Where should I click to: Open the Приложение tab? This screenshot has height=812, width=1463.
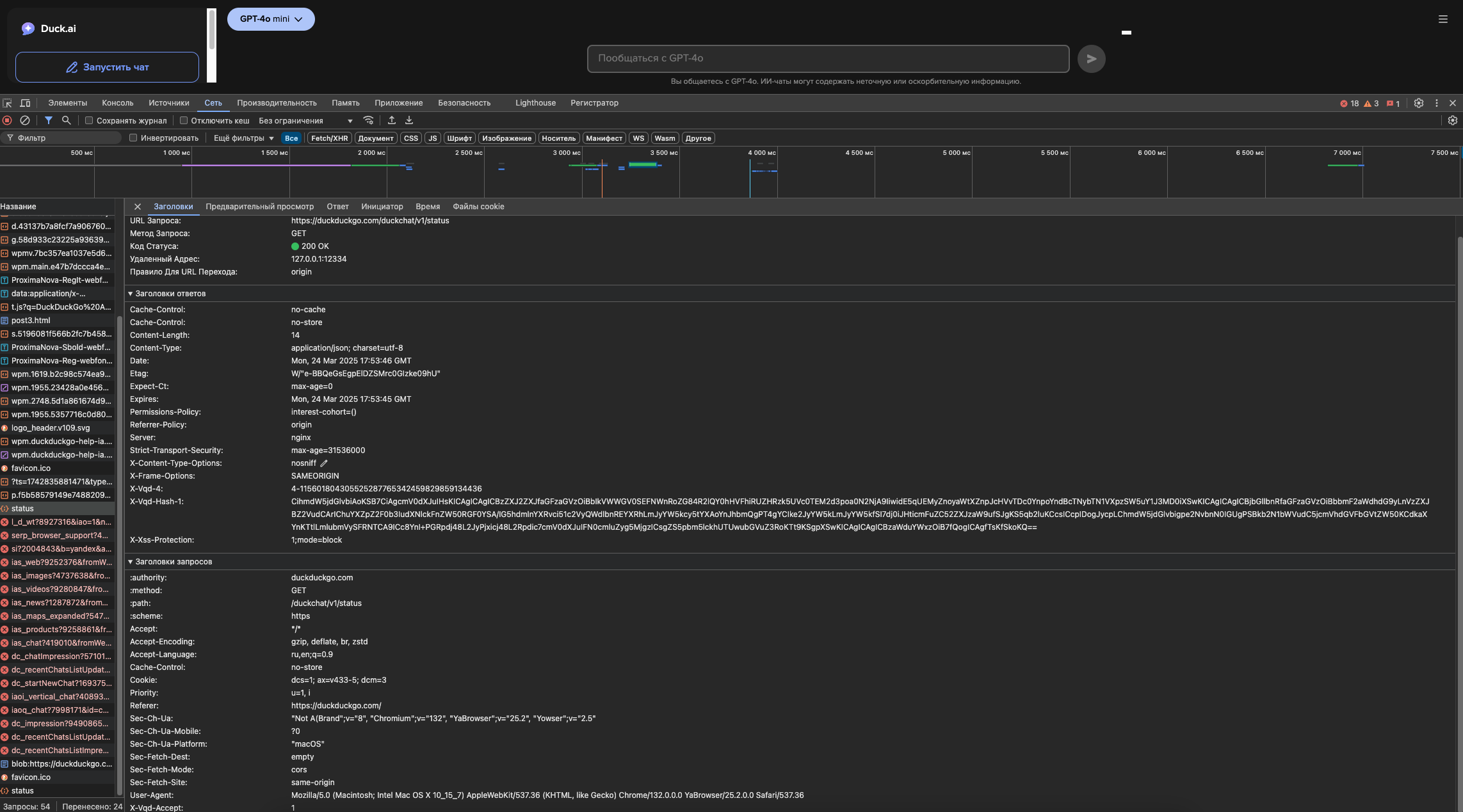(399, 103)
